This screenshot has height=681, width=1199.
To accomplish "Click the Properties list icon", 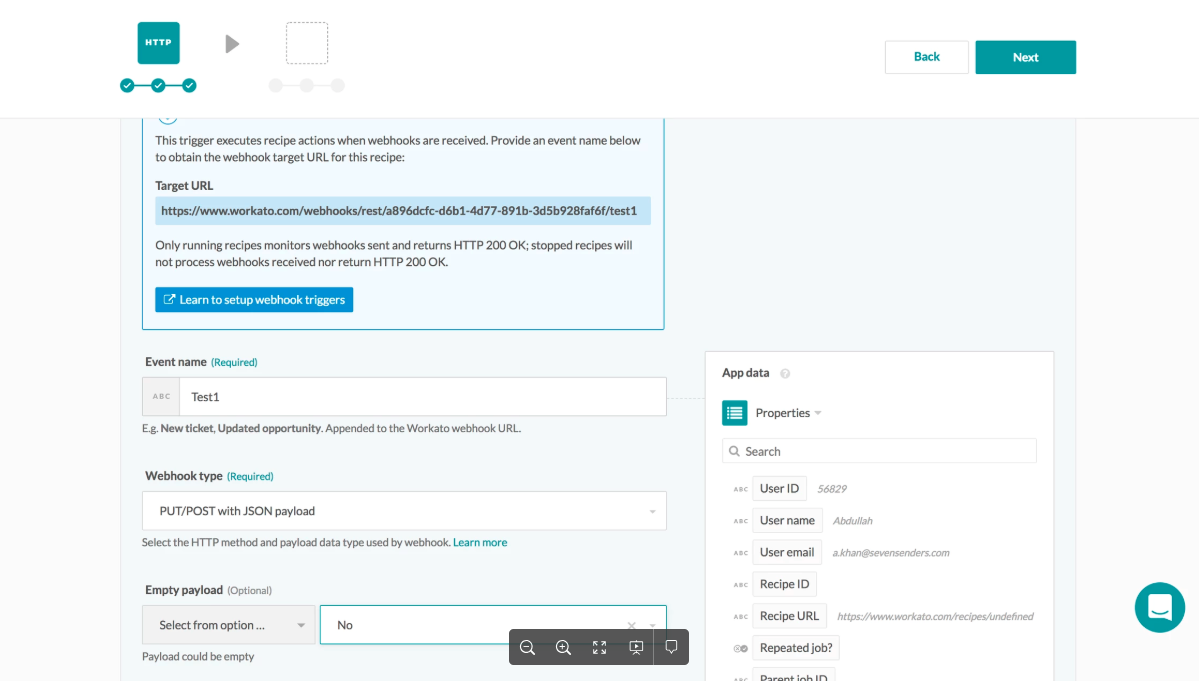I will pos(735,413).
